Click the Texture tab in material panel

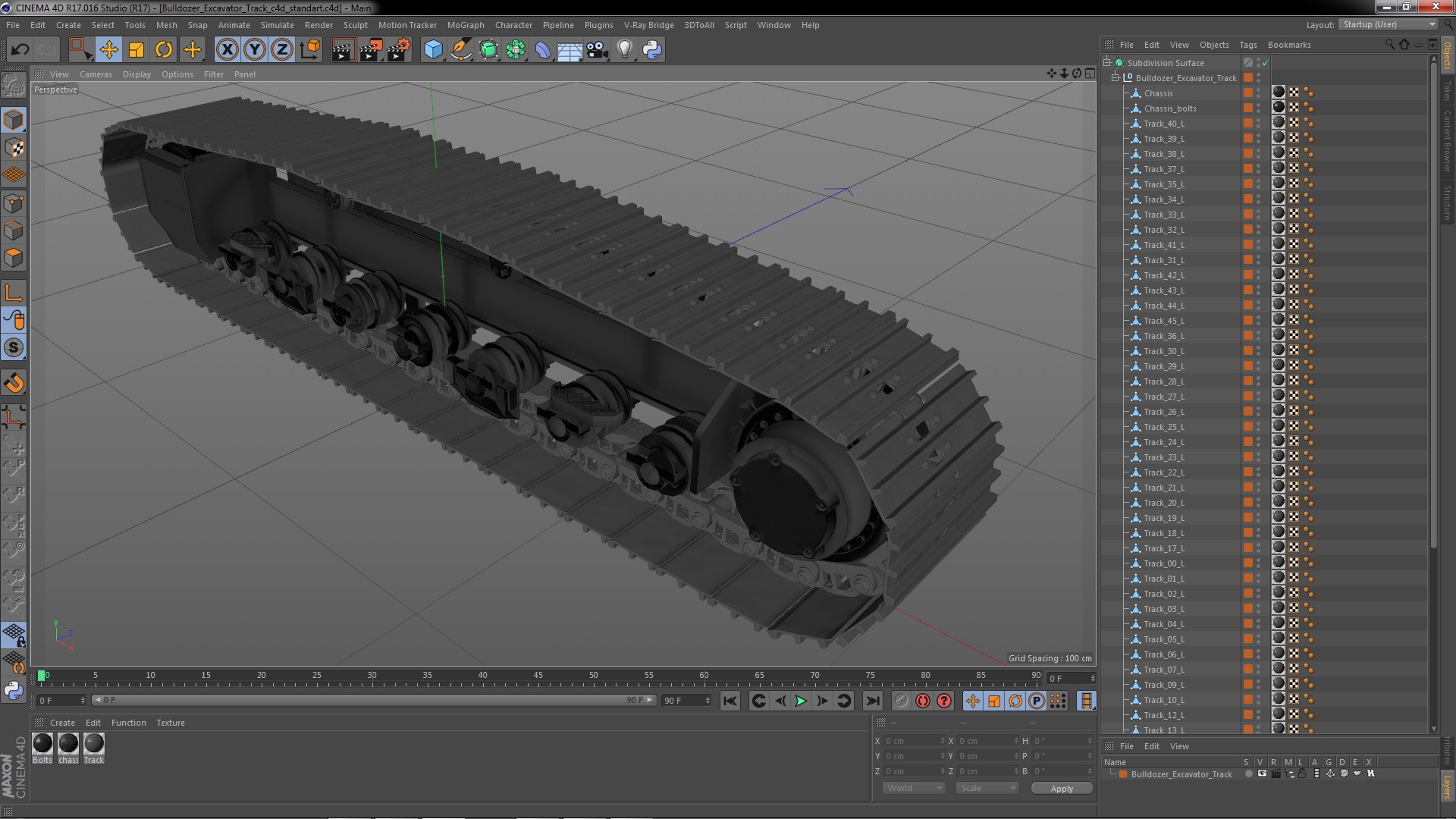coord(170,722)
